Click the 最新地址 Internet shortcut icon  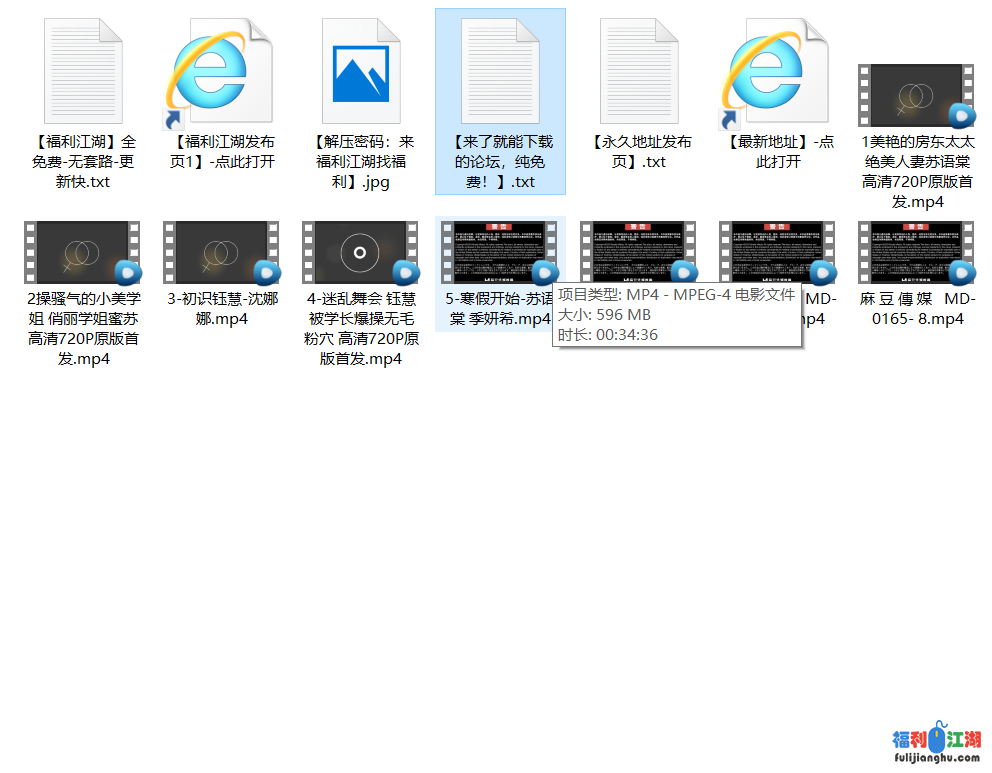778,70
